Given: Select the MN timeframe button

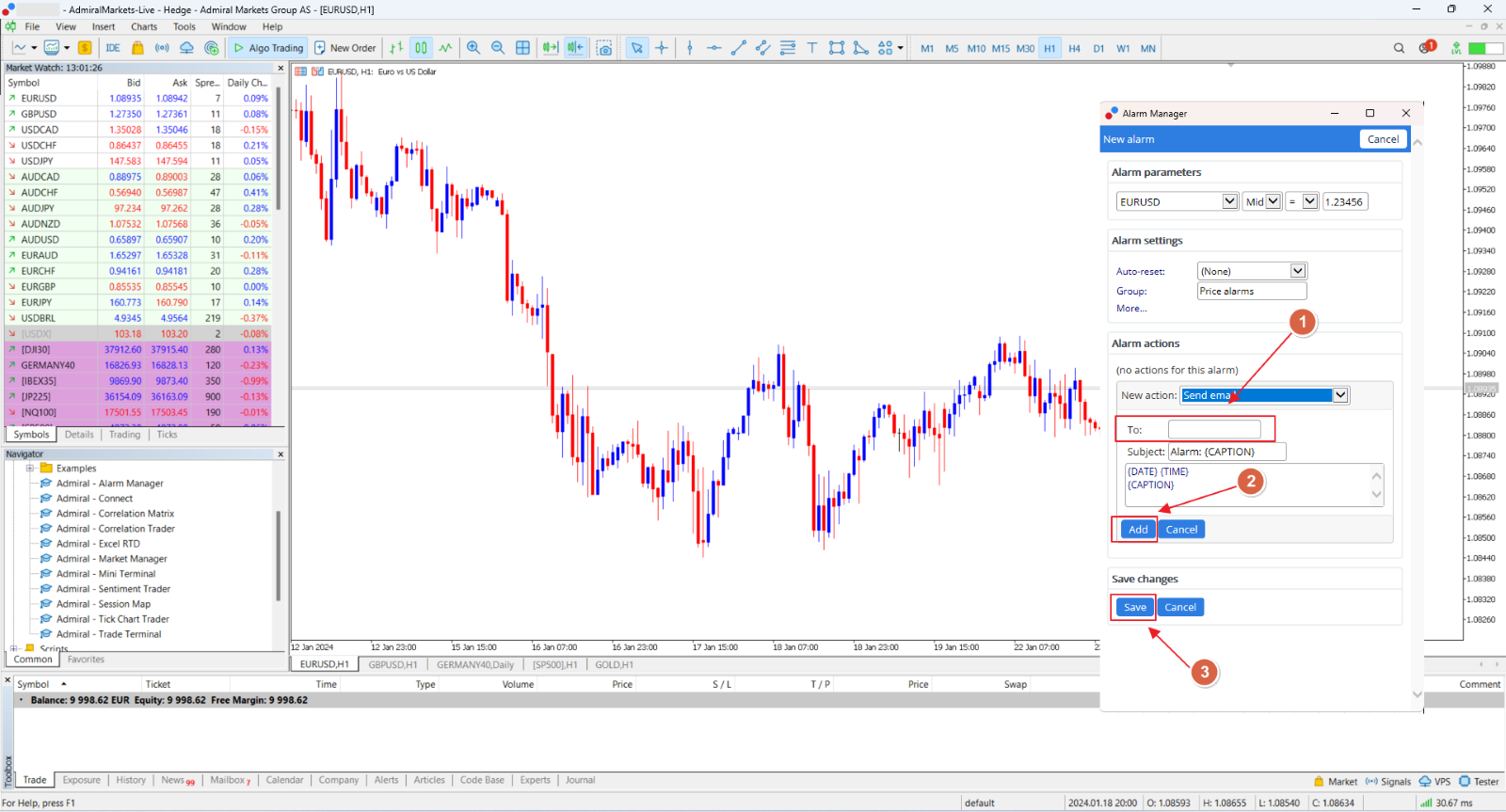Looking at the screenshot, I should click(x=1148, y=48).
